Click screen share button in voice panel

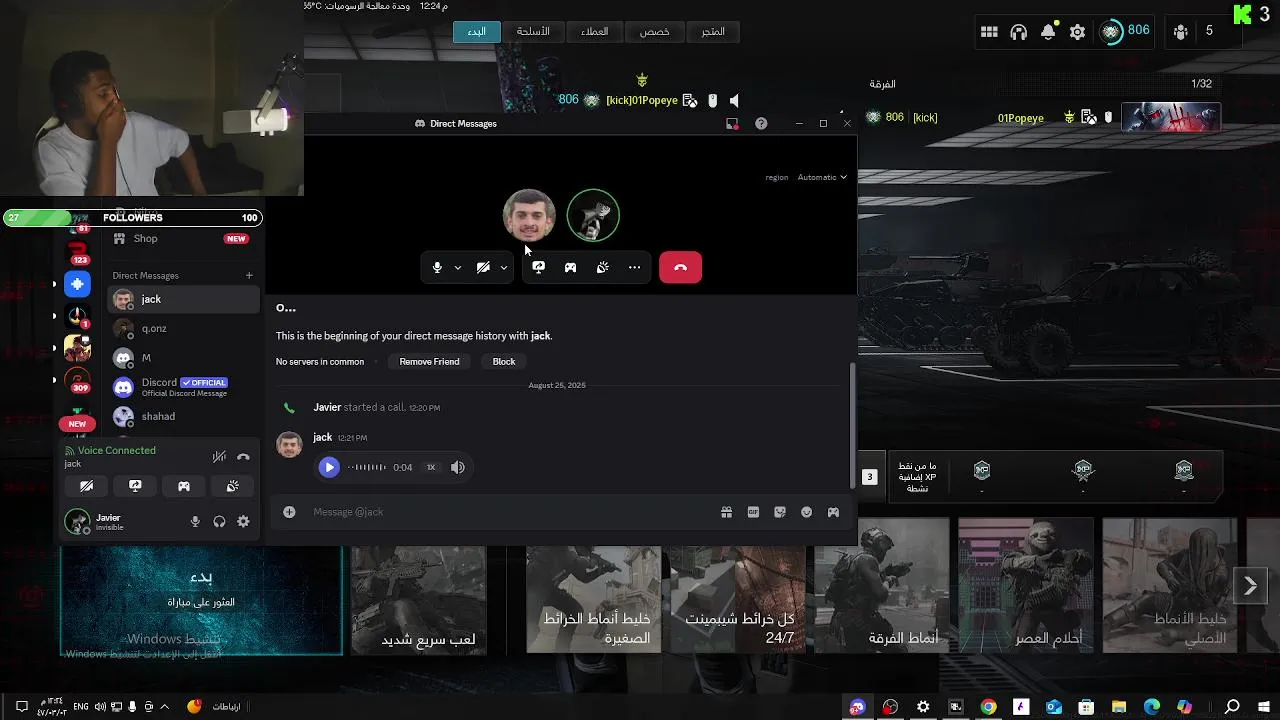(x=135, y=486)
